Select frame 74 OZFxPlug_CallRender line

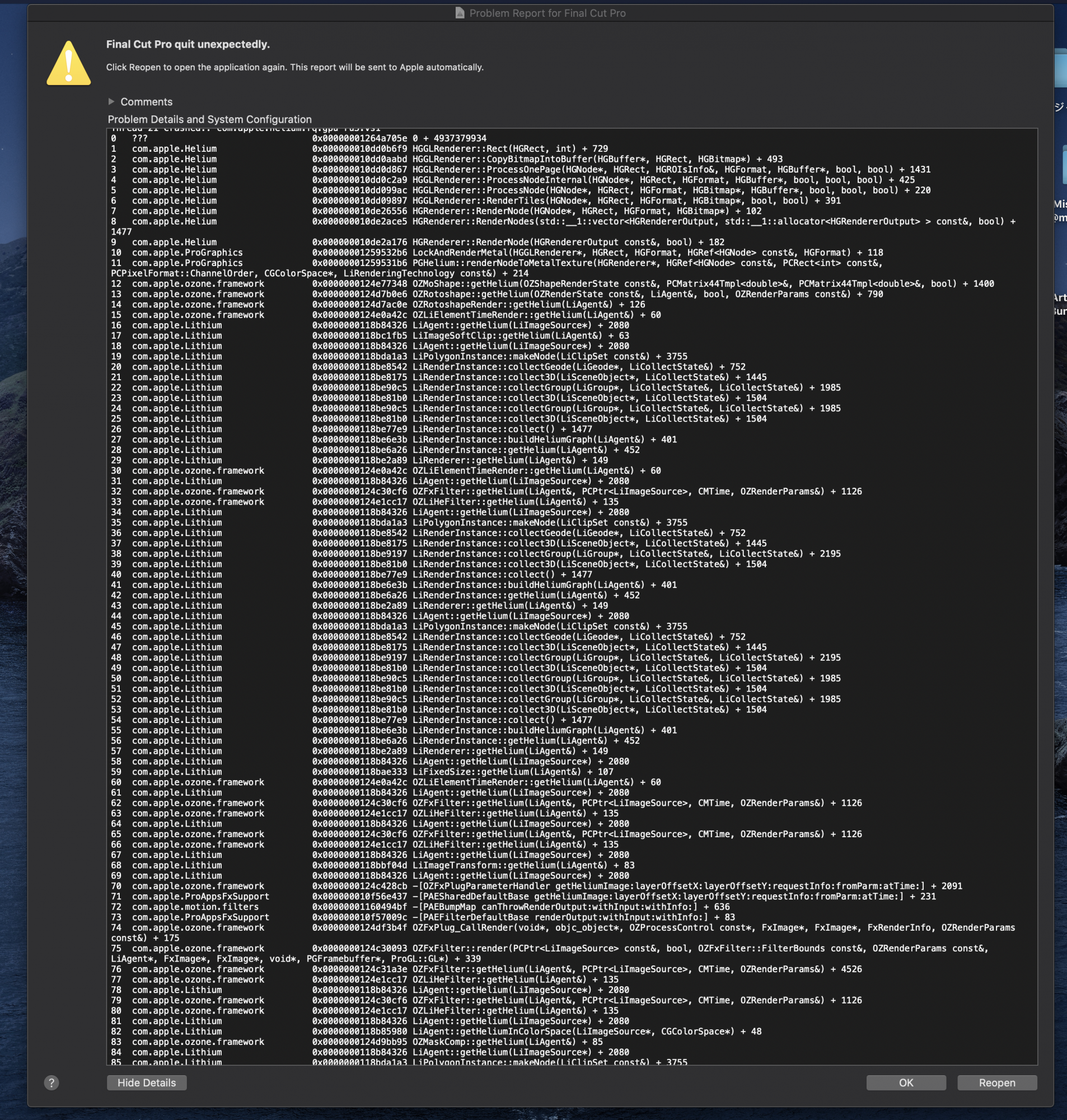(563, 933)
